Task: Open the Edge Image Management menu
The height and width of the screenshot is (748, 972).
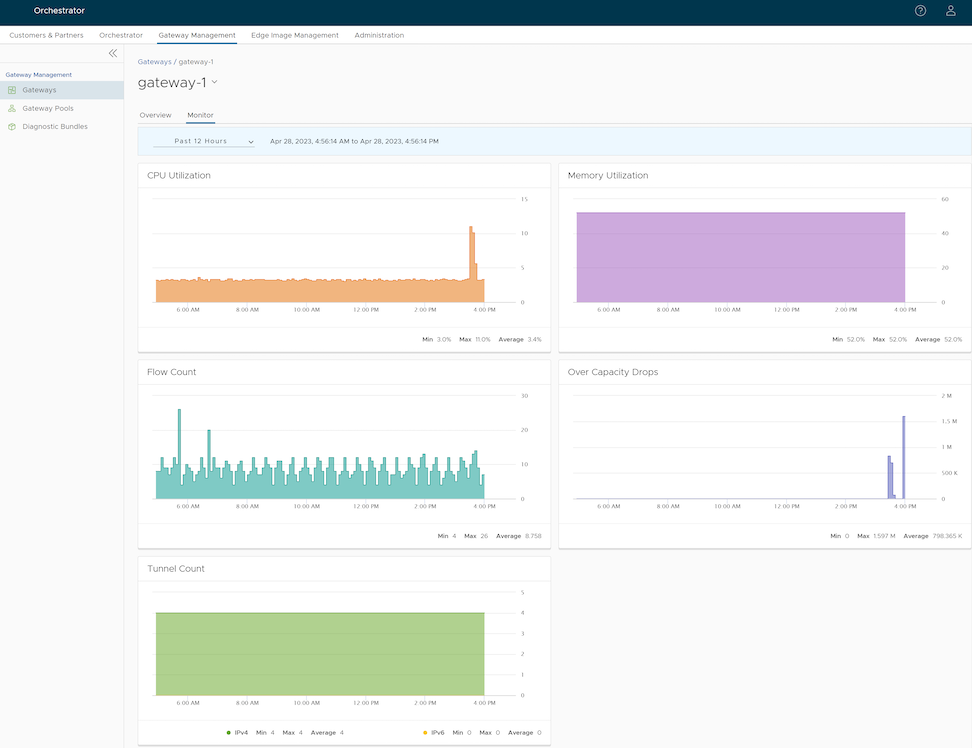Action: pos(294,34)
